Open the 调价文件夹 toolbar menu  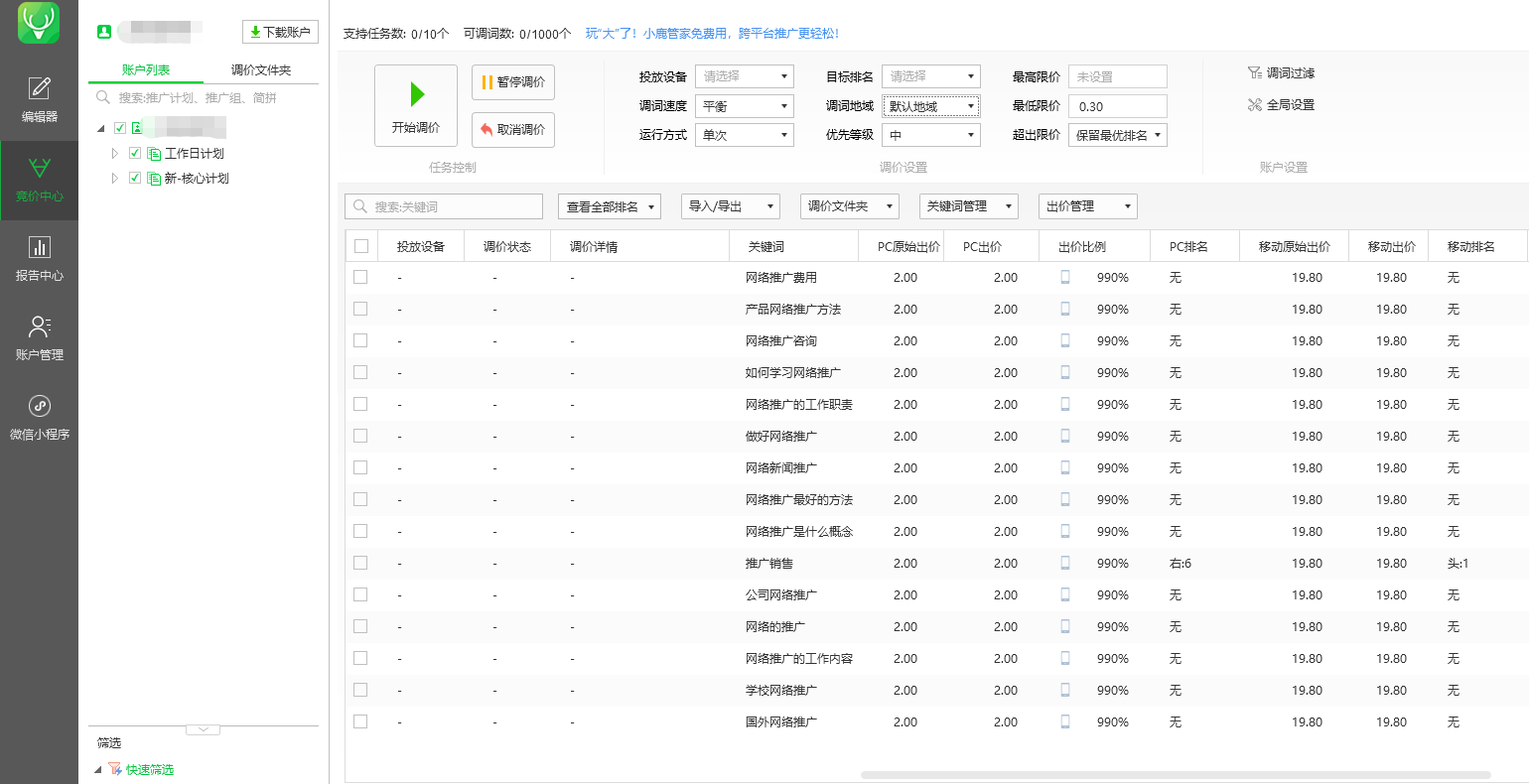[850, 206]
